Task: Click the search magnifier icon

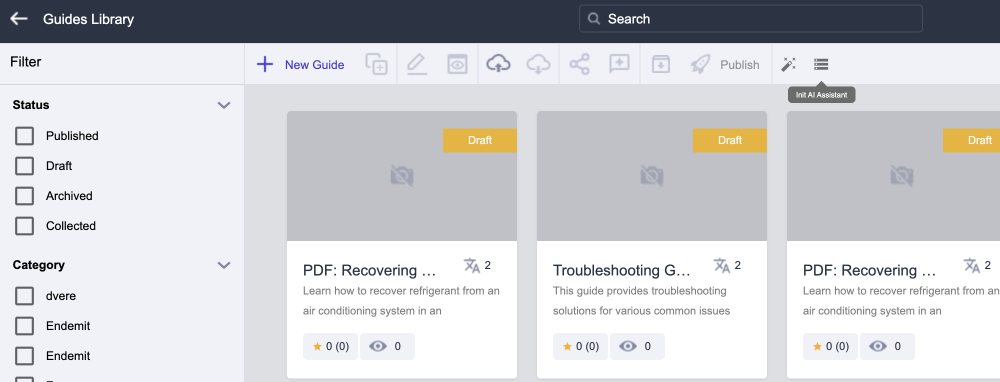Action: (x=594, y=19)
